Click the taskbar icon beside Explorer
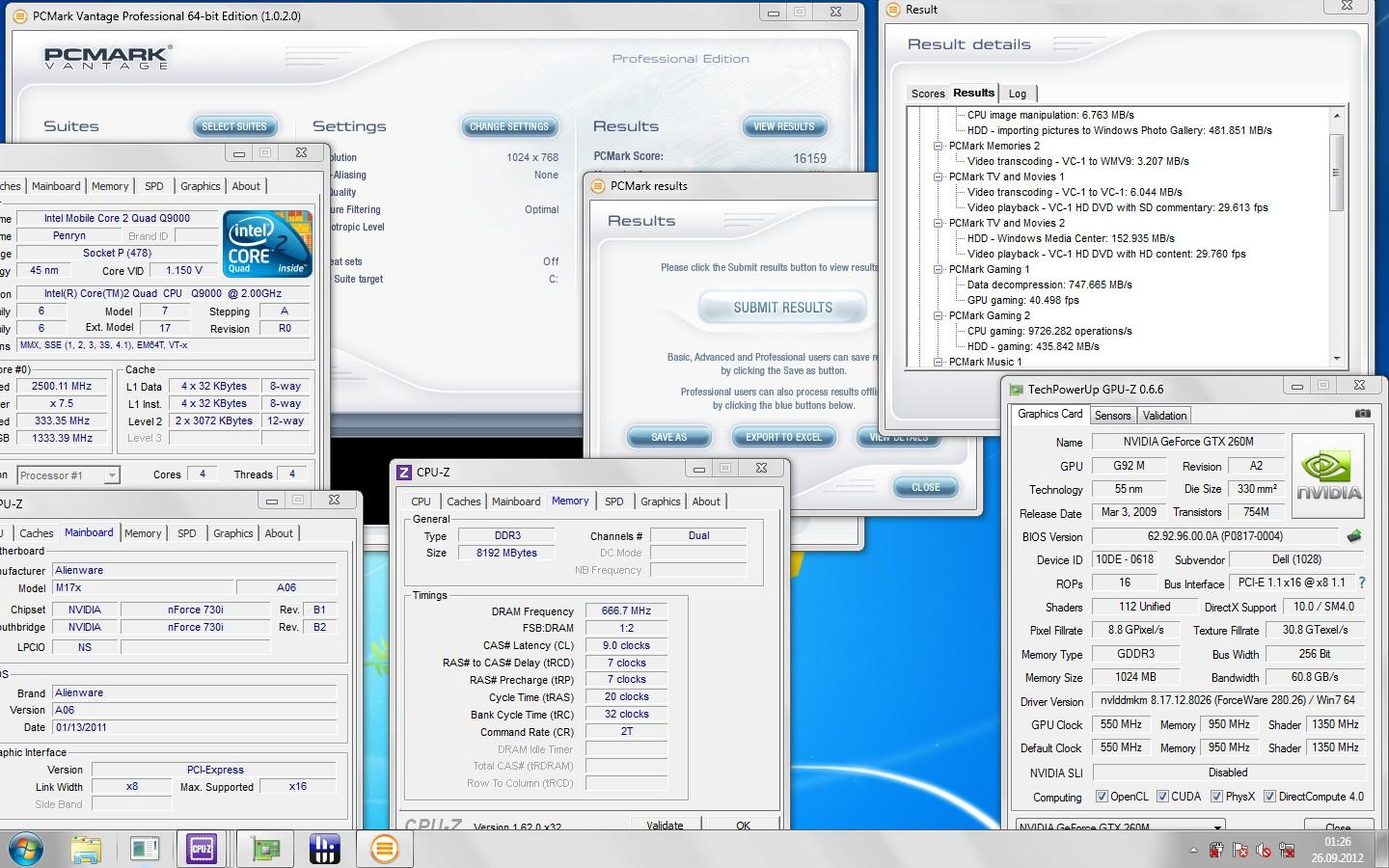This screenshot has width=1389, height=868. [x=145, y=849]
